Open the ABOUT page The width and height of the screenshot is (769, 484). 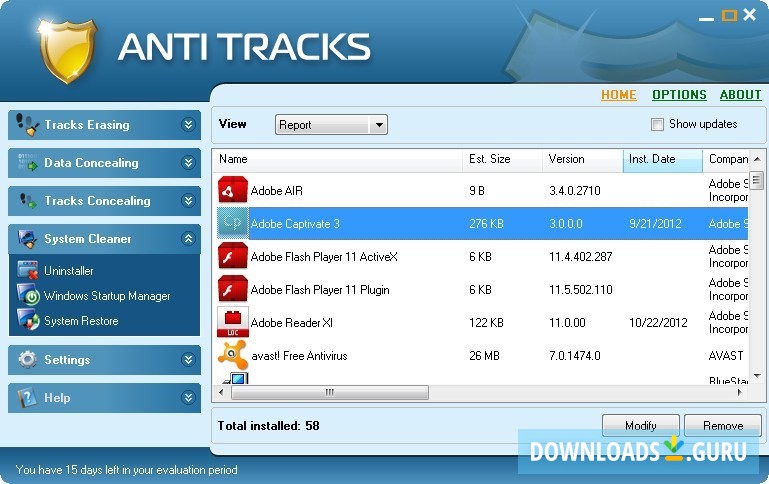[x=741, y=95]
